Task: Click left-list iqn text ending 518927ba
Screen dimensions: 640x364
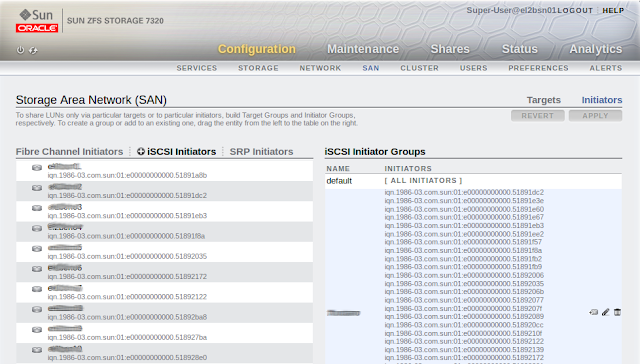Action: [127, 337]
